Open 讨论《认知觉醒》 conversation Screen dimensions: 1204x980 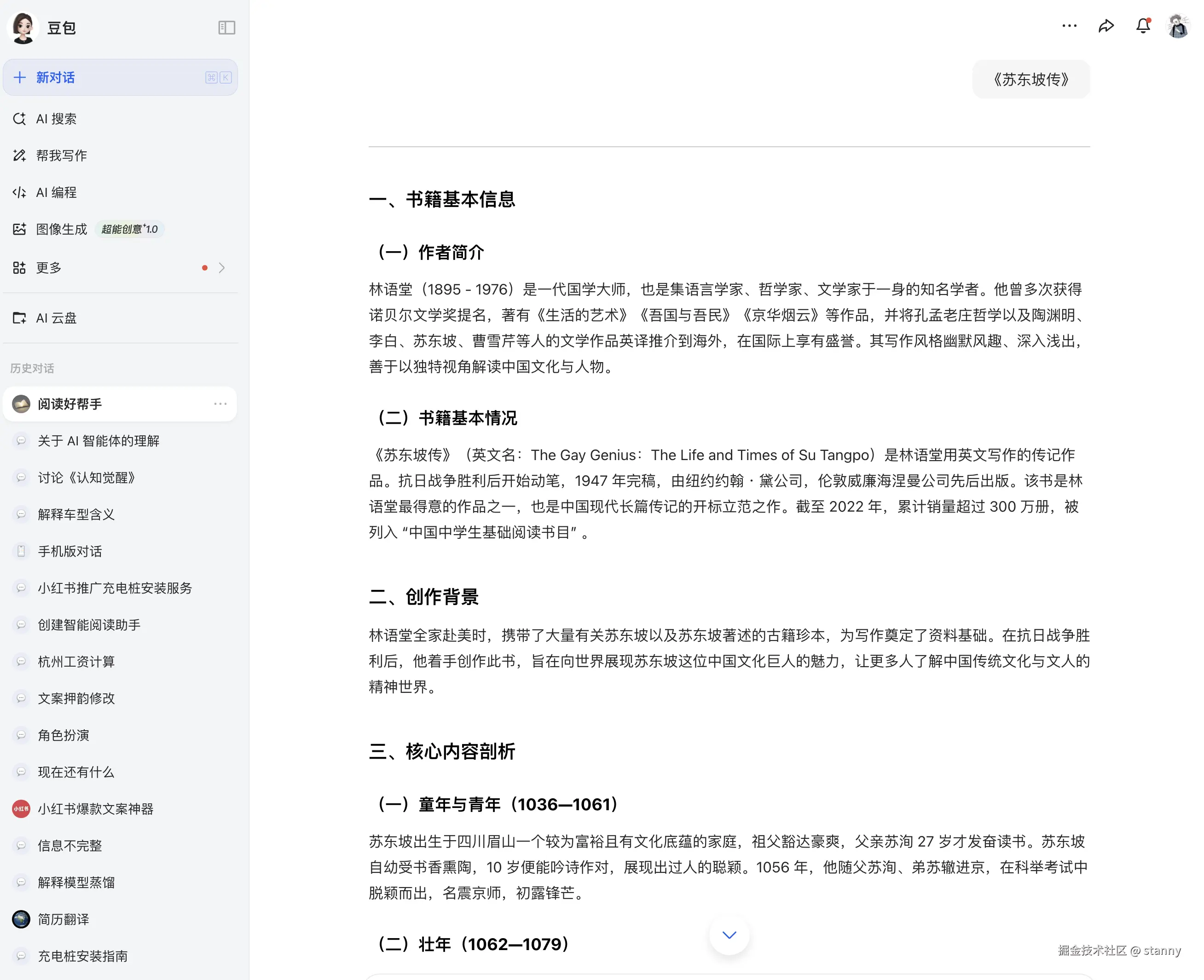87,478
